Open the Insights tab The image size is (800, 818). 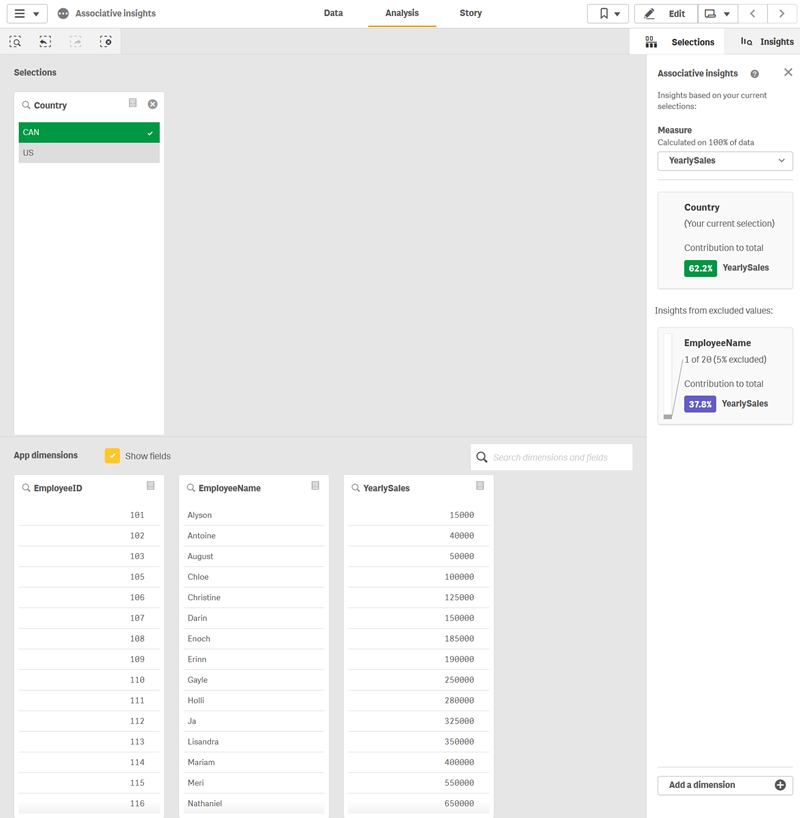[767, 42]
